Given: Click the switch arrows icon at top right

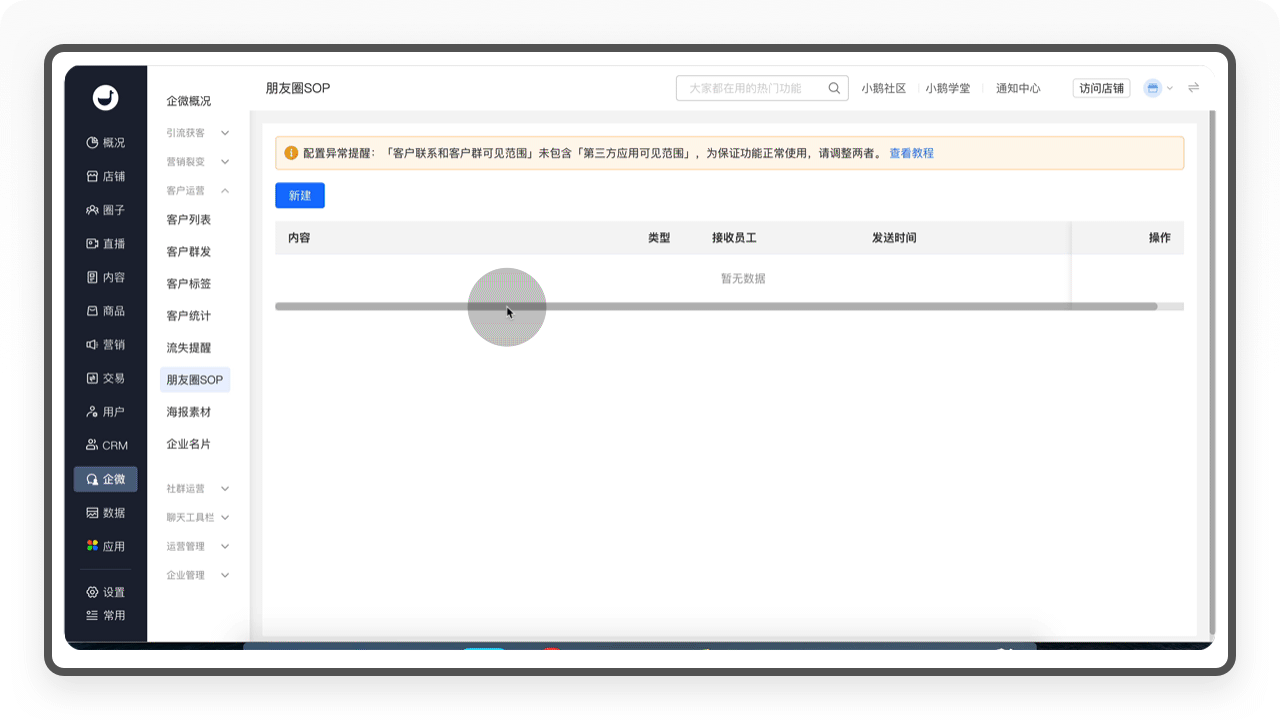Looking at the screenshot, I should click(1193, 88).
